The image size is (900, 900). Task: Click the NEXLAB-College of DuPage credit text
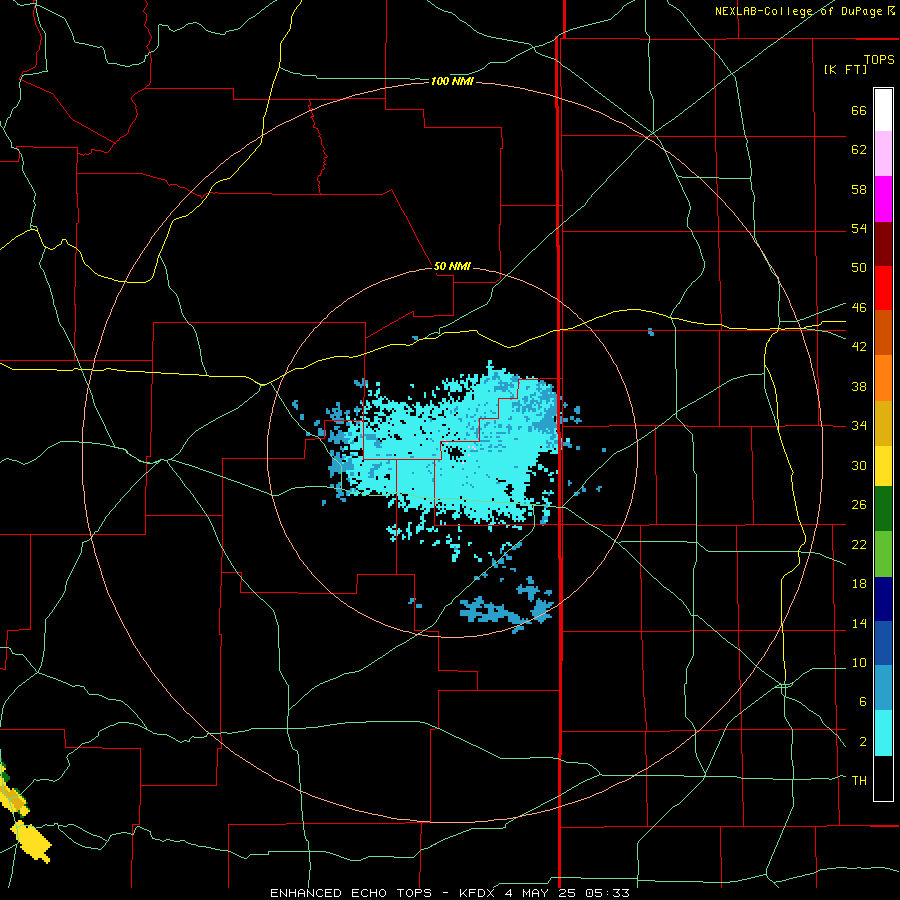[798, 11]
